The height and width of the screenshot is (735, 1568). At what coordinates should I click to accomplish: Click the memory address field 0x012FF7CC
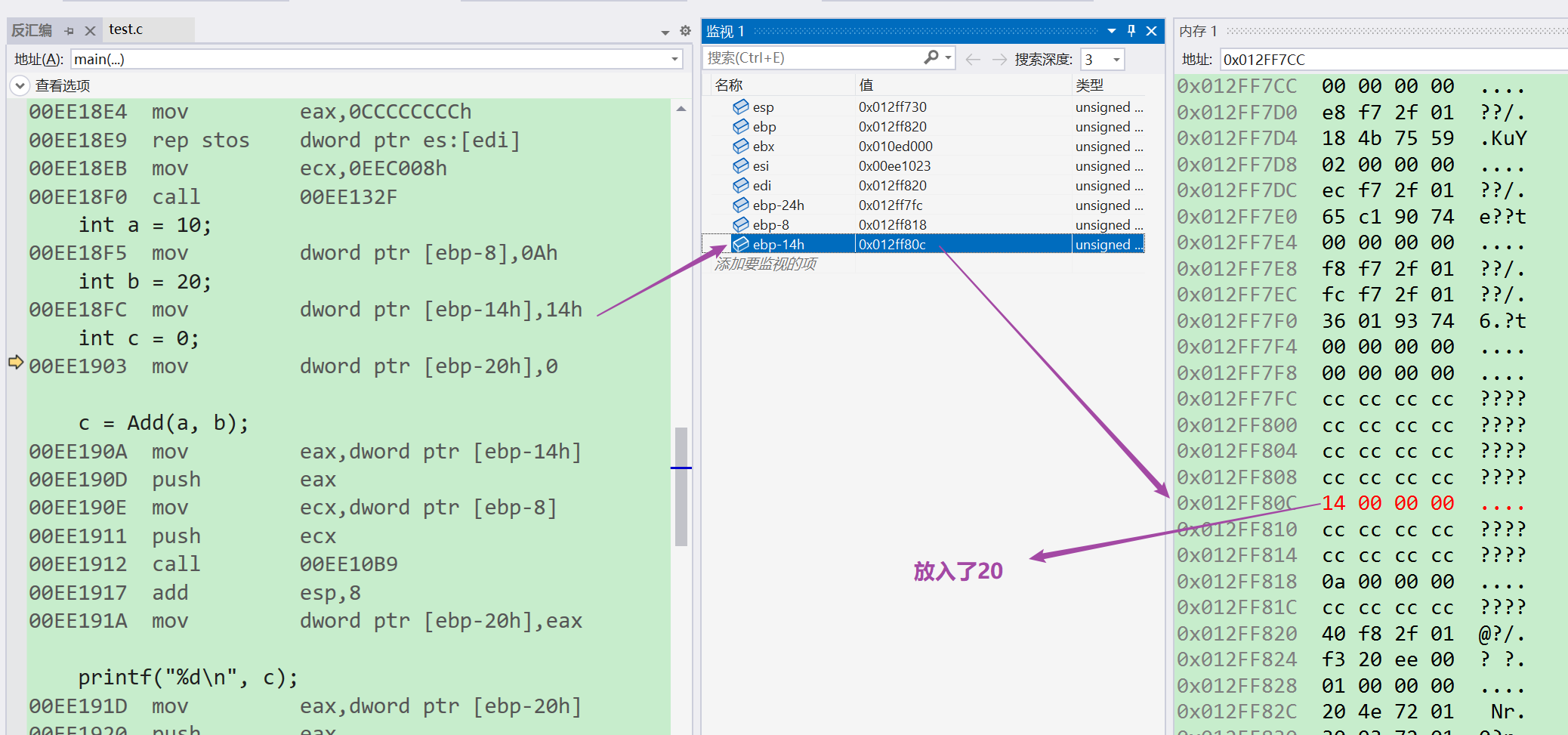click(x=1394, y=59)
